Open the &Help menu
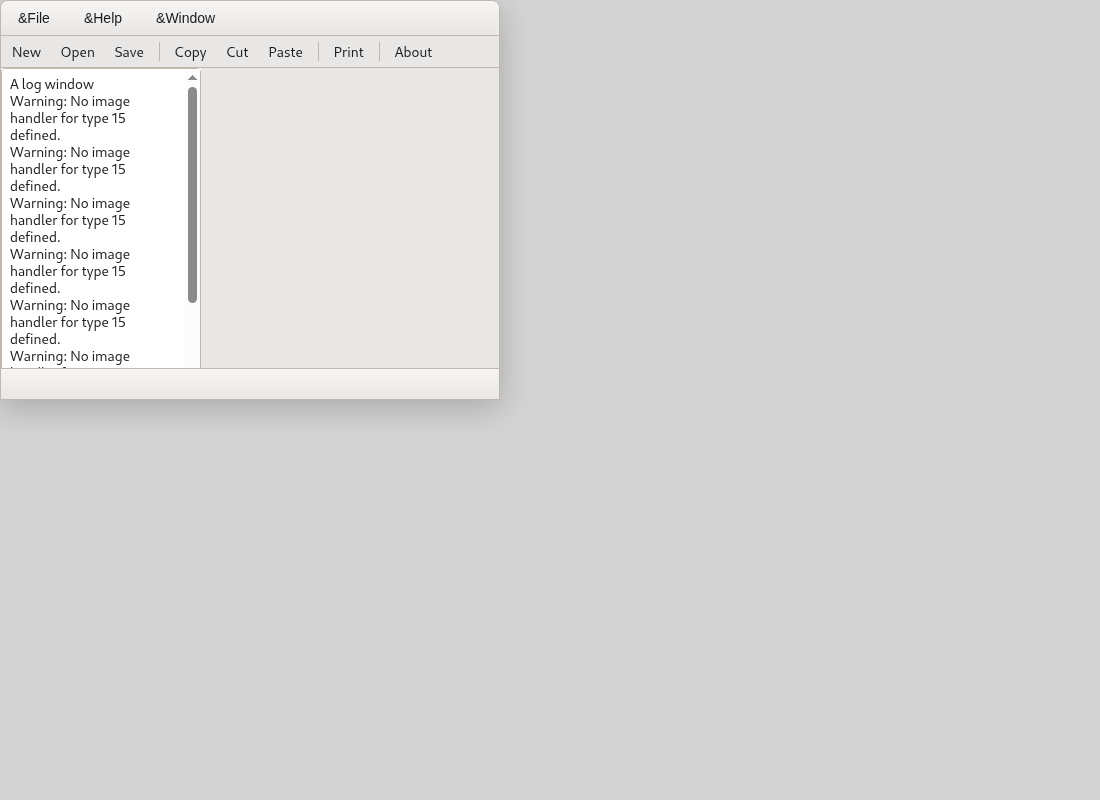1100x800 pixels. tap(103, 18)
